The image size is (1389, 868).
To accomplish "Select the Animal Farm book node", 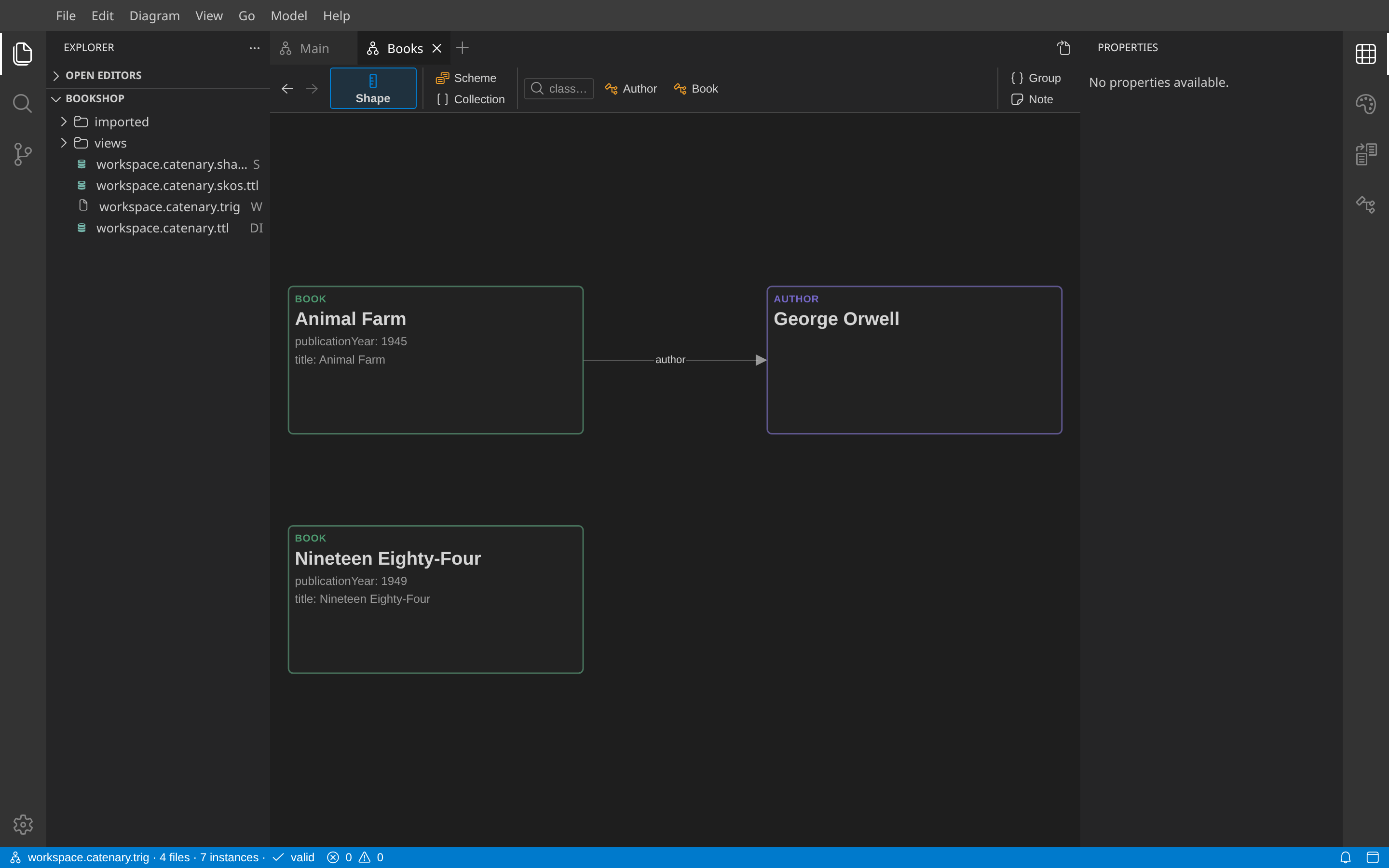I will tap(436, 360).
